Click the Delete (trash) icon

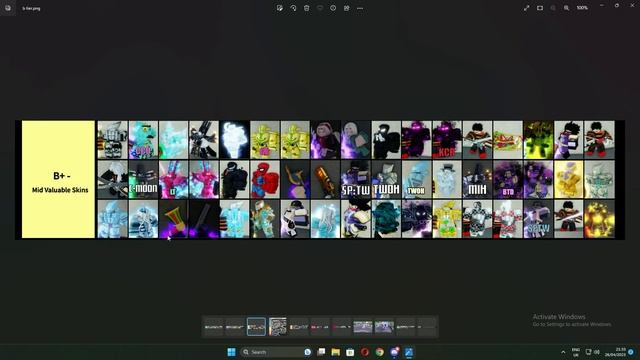(307, 8)
